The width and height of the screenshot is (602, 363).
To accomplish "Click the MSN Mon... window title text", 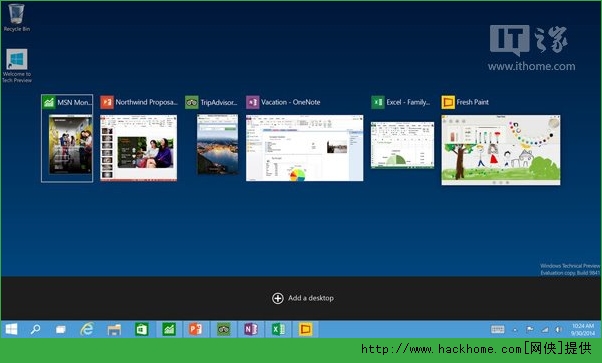I will coord(74,103).
